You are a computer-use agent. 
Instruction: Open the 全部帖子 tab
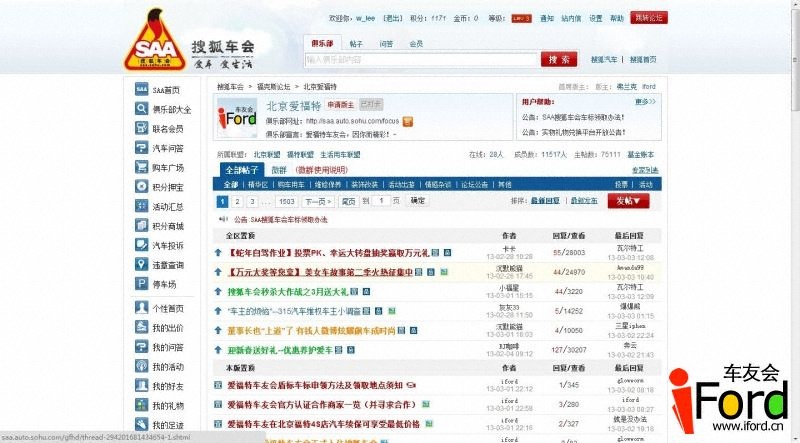click(x=242, y=170)
